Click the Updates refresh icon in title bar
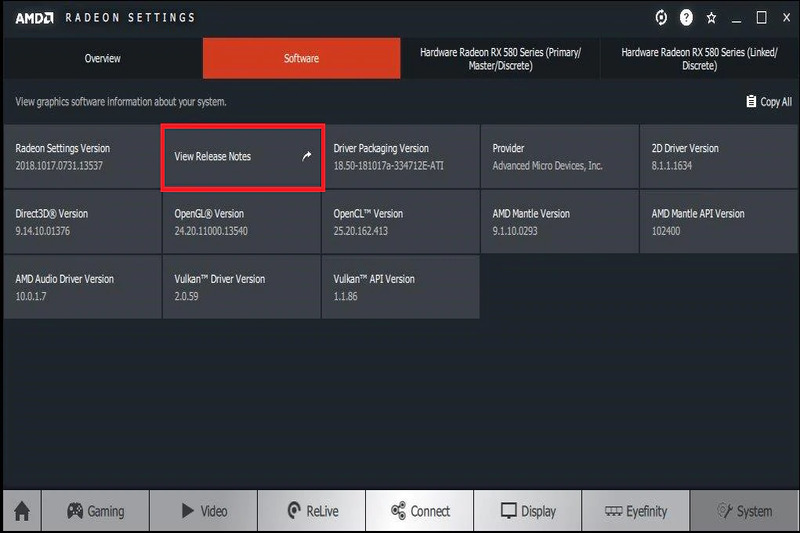Image resolution: width=800 pixels, height=533 pixels. pos(660,18)
